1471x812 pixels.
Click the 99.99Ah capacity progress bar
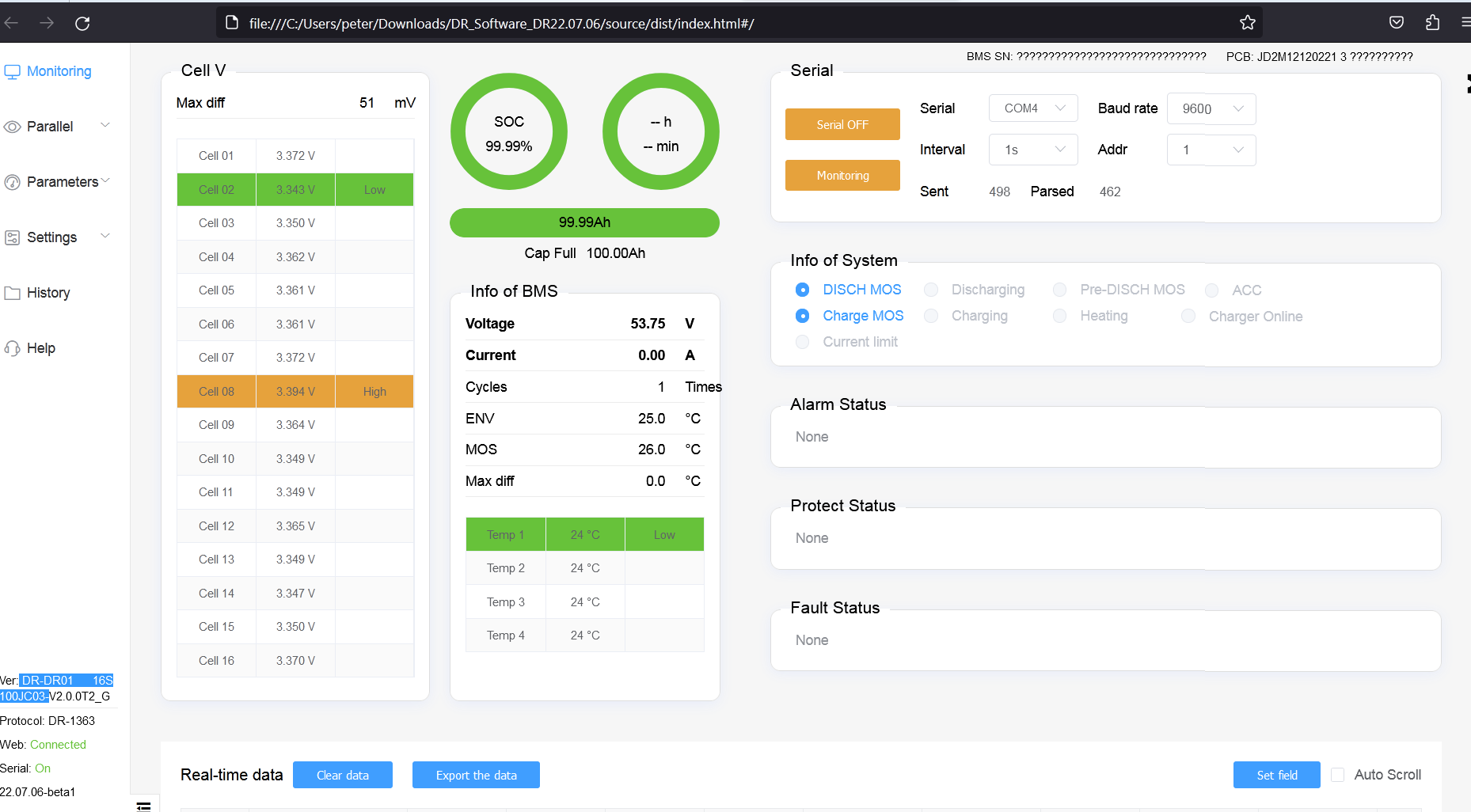coord(584,222)
